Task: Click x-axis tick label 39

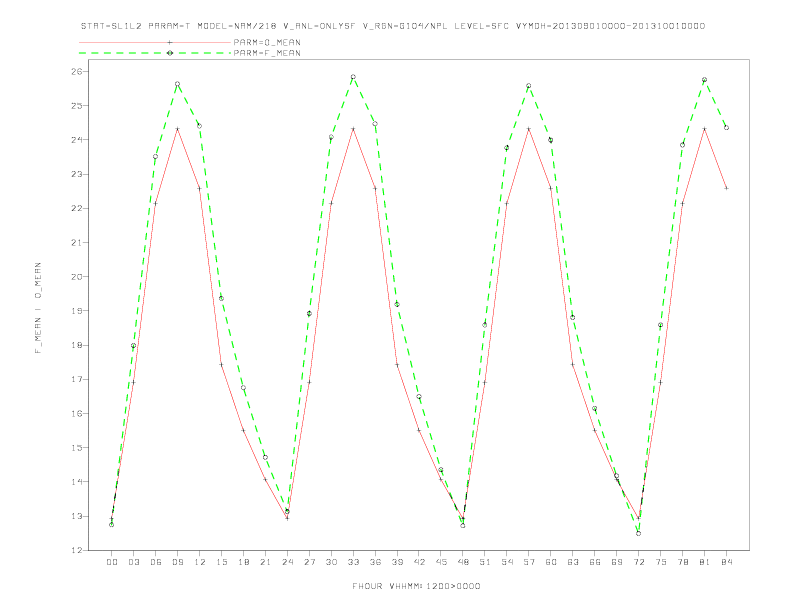Action: (397, 562)
